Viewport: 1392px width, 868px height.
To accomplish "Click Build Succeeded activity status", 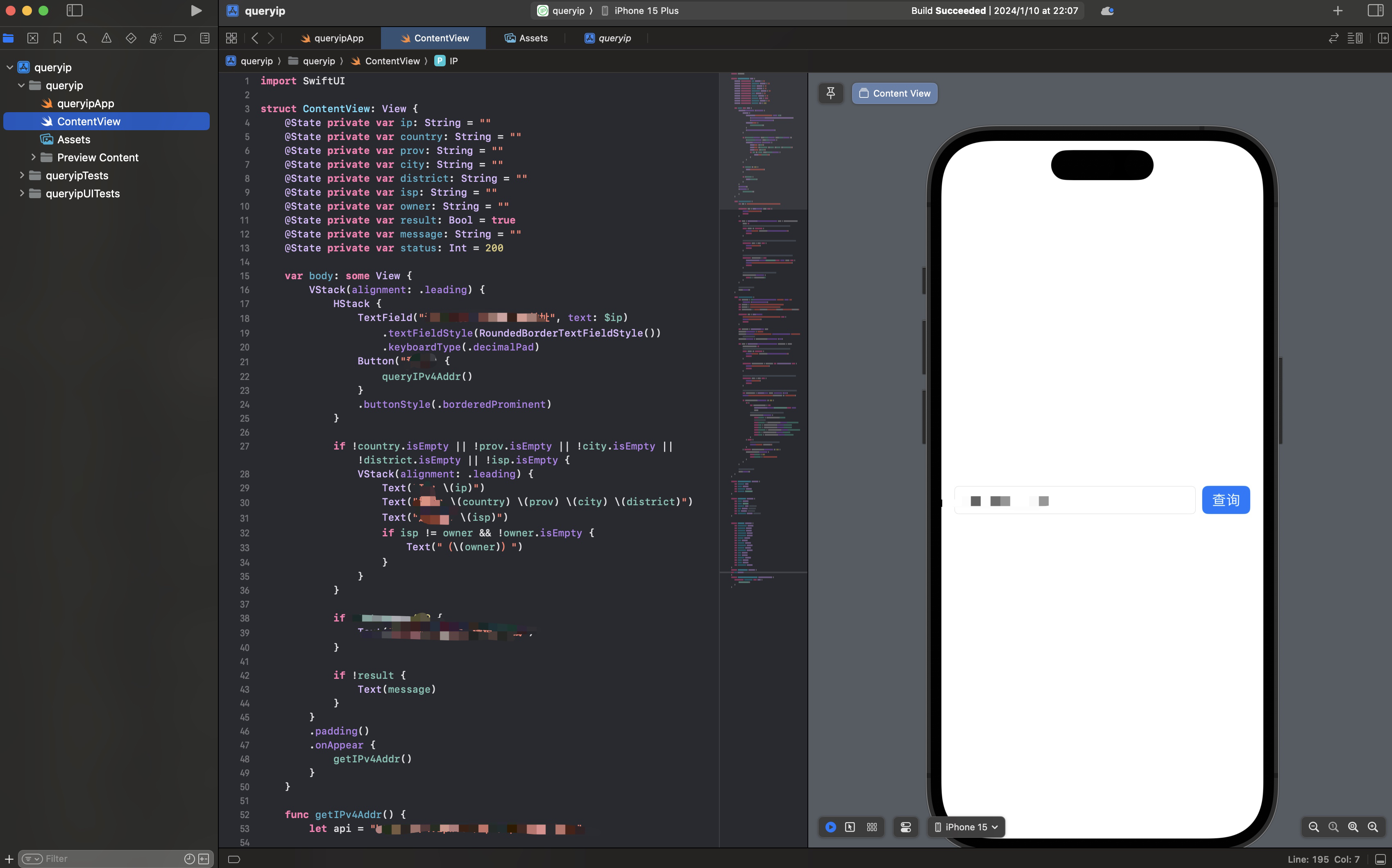I will tap(994, 10).
